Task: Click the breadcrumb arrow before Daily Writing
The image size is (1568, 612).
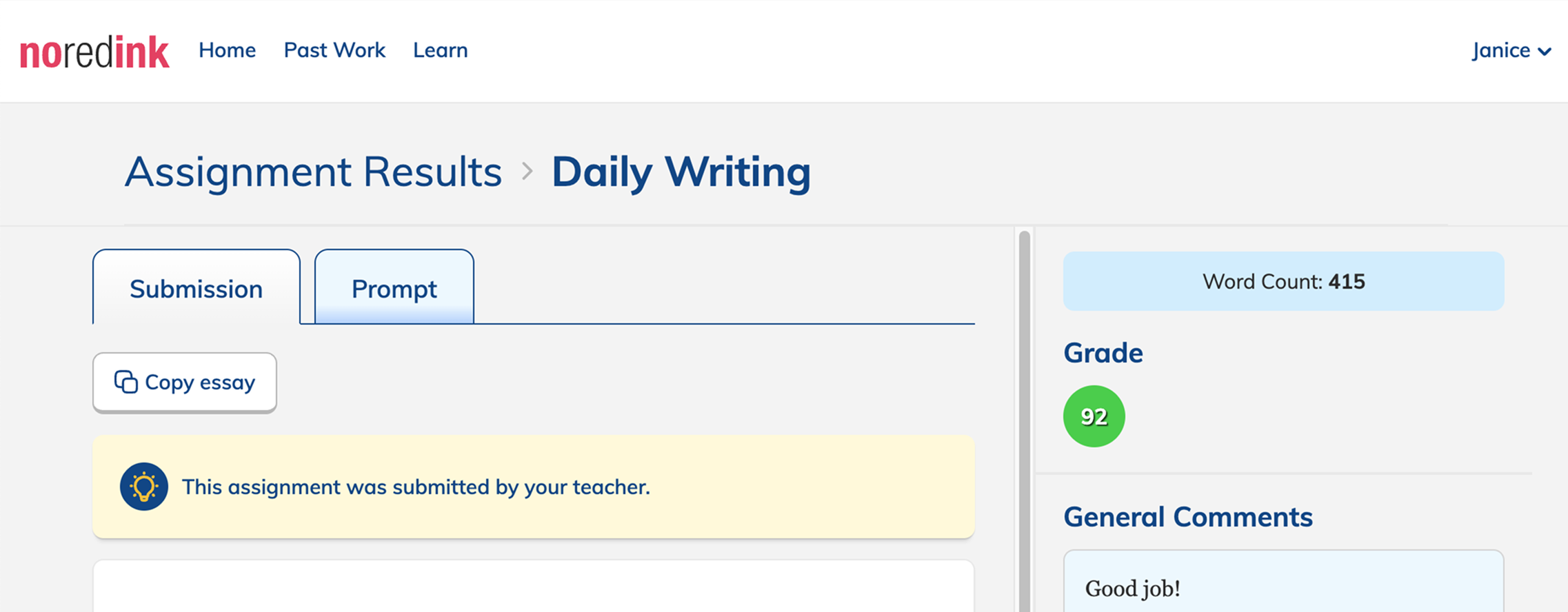Action: coord(527,171)
